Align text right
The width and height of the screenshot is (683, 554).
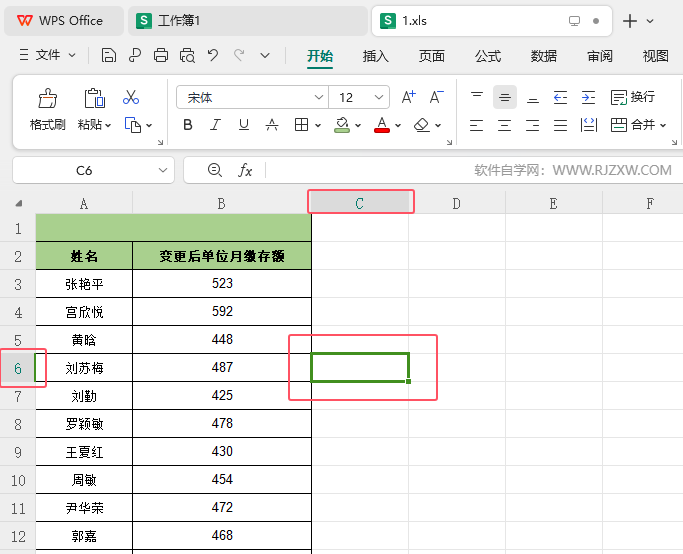click(x=532, y=125)
